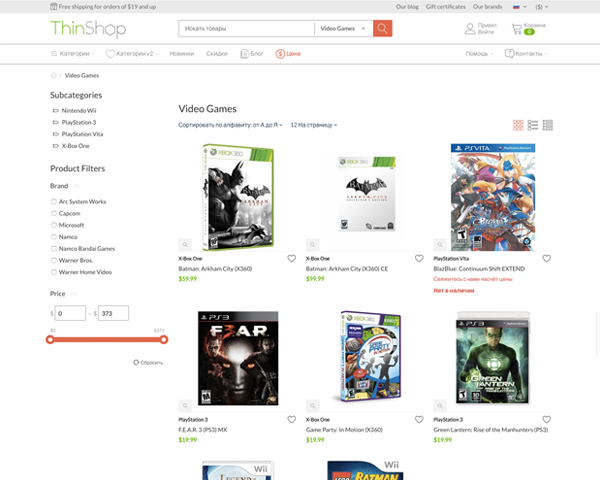This screenshot has width=600, height=480.
Task: Open the Video Games search category dropdown
Action: click(x=343, y=28)
